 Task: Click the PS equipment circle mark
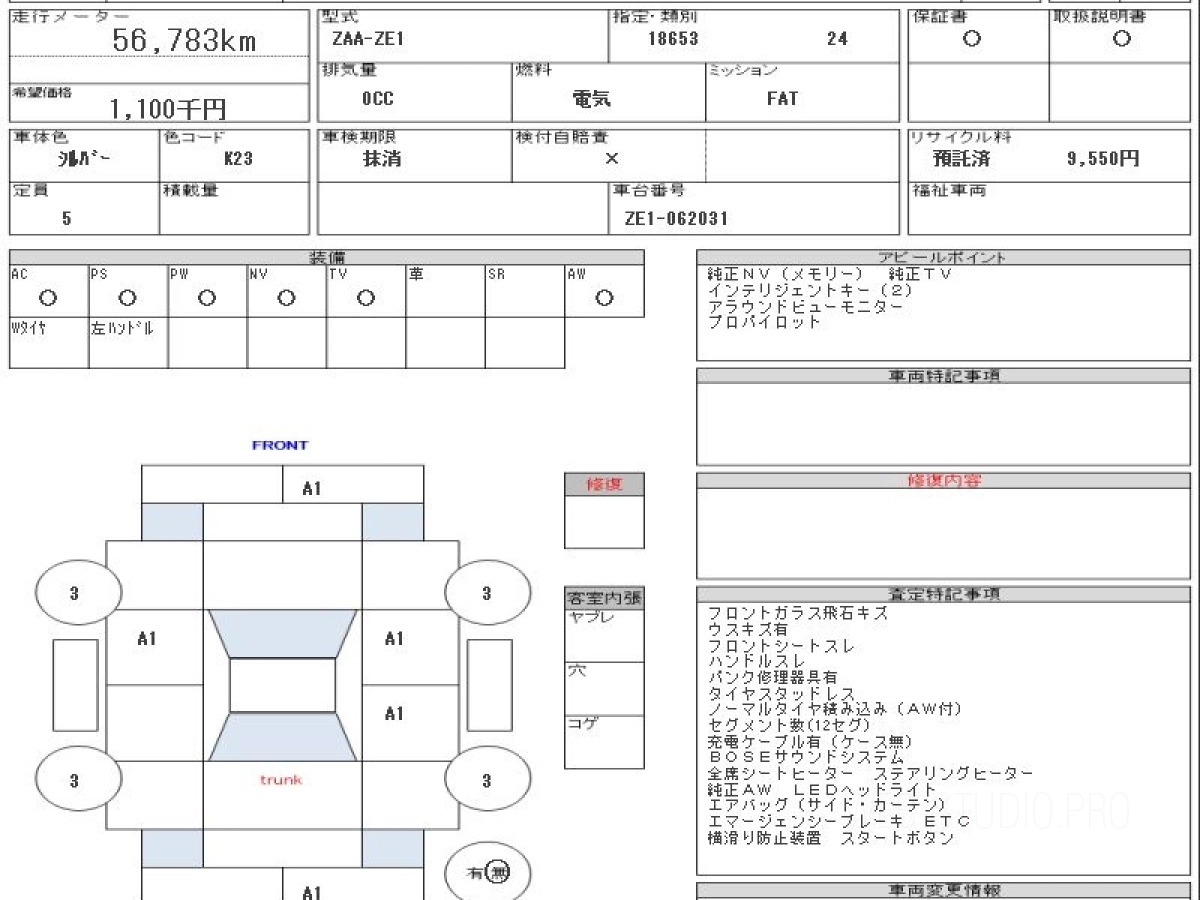(x=127, y=298)
